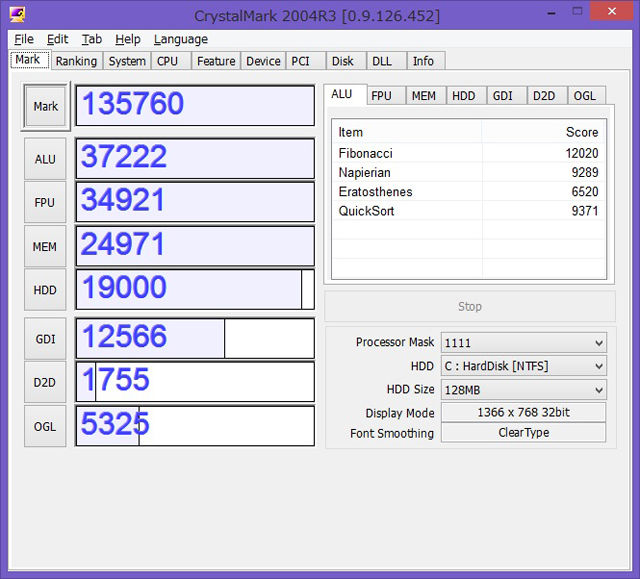
Task: Switch to the Feature tab
Action: (x=216, y=61)
